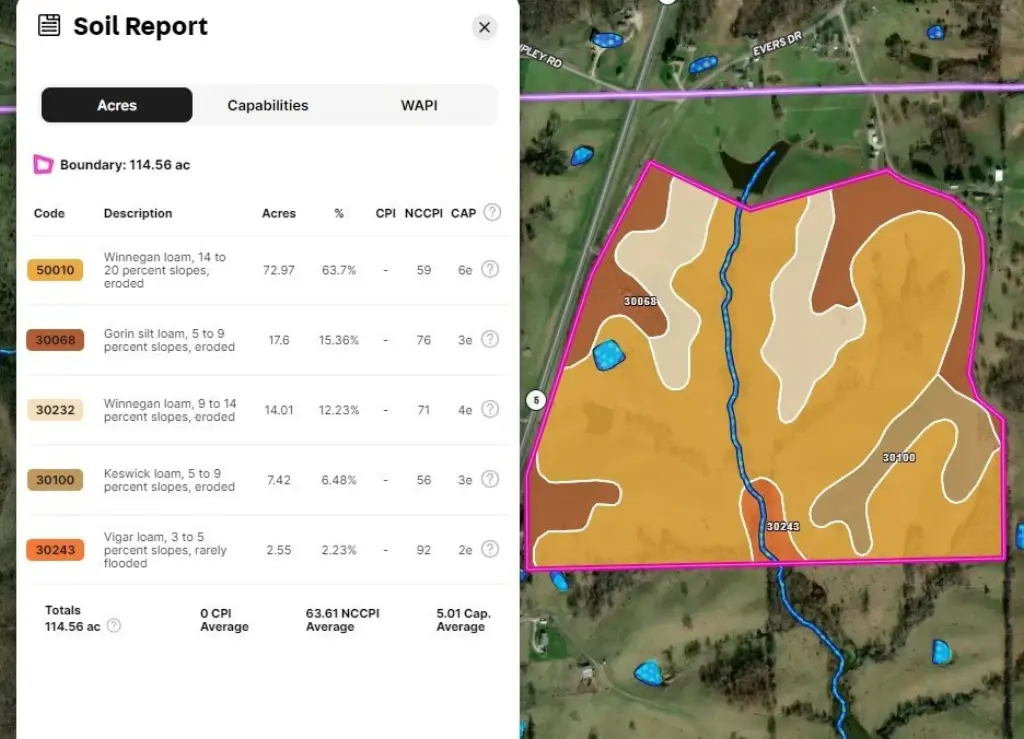Open help icon for soil 30232 row
Screen dimensions: 1024x739
(490, 410)
